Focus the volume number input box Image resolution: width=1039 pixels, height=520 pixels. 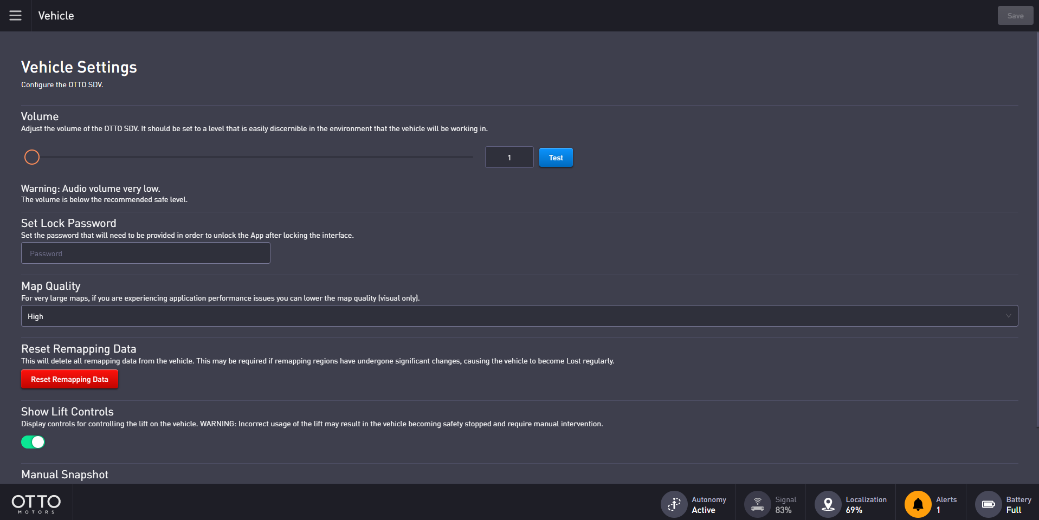[x=509, y=157]
